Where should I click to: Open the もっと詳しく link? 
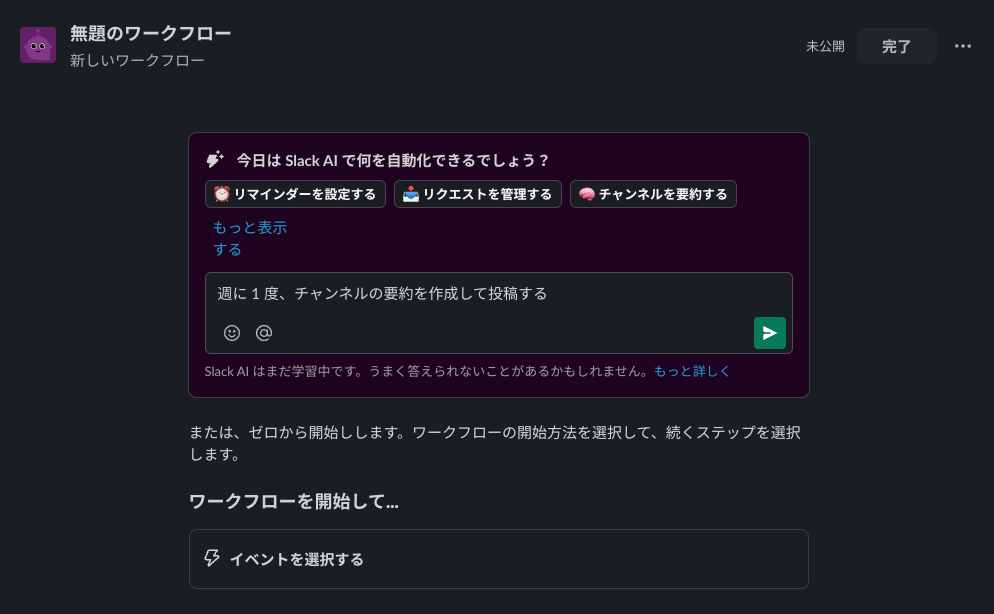pos(692,371)
